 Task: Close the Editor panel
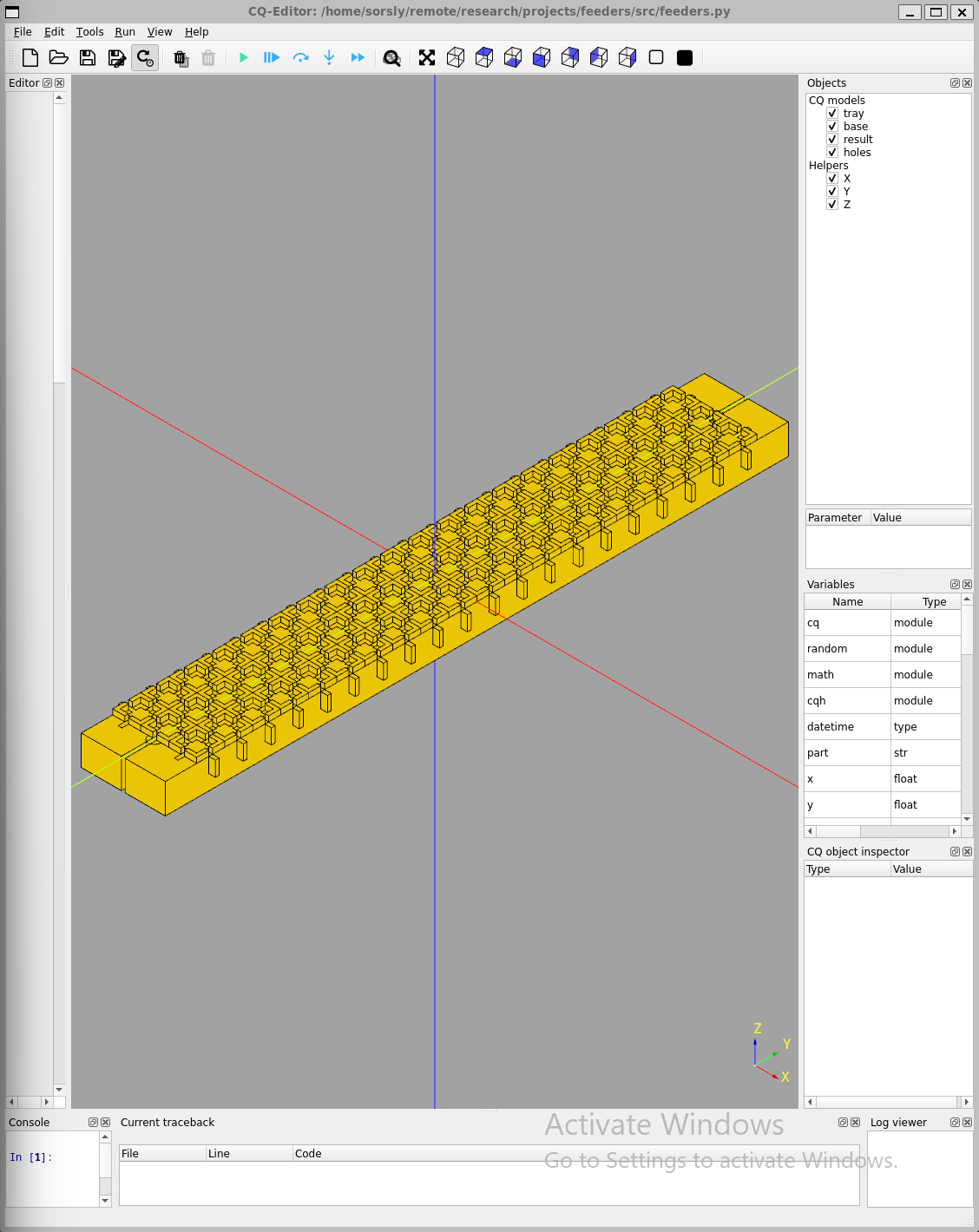click(x=60, y=83)
